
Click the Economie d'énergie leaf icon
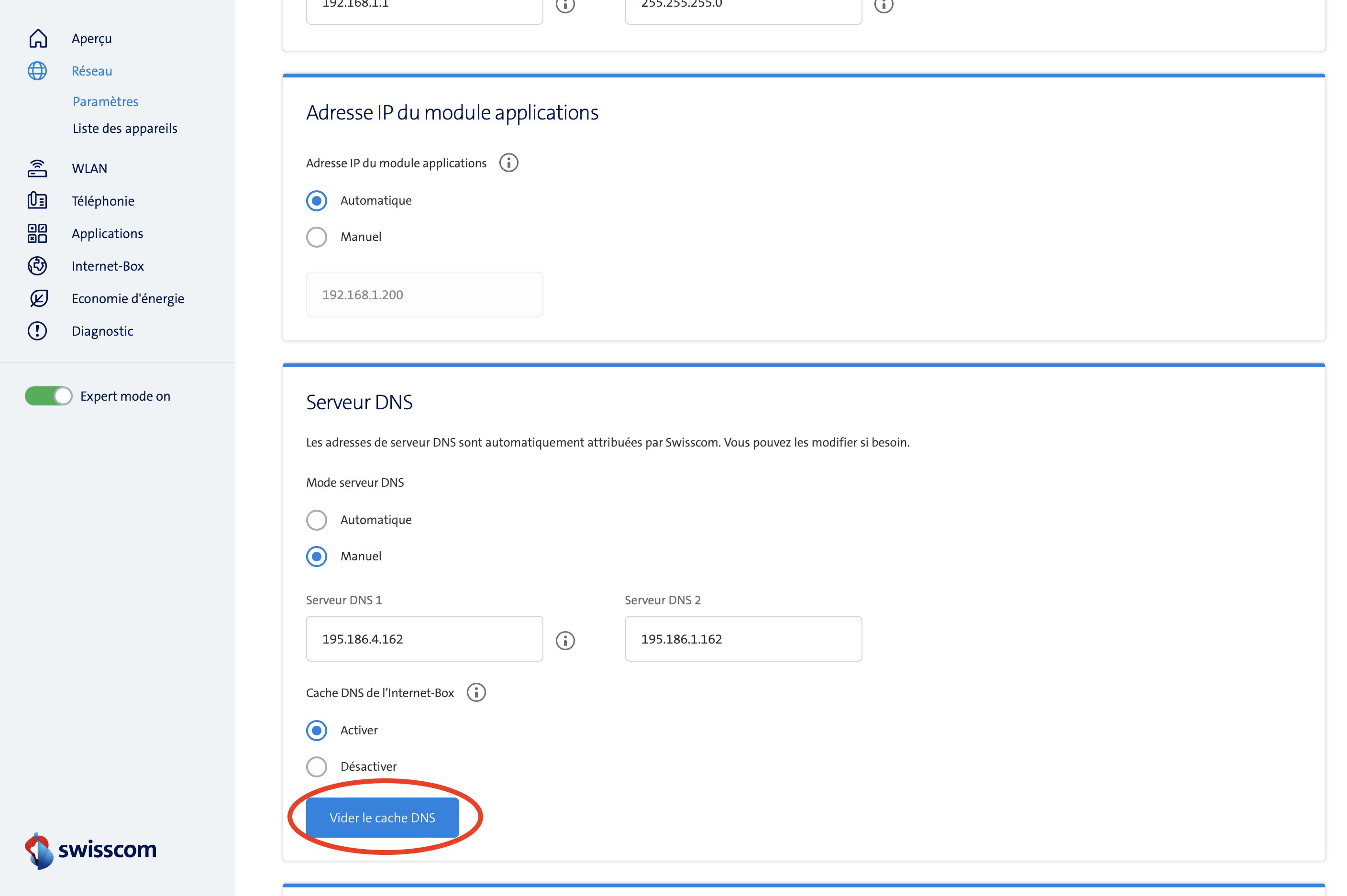pos(38,298)
